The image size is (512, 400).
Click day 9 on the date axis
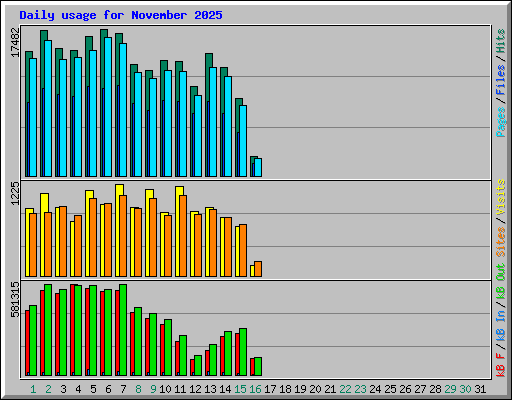(153, 389)
